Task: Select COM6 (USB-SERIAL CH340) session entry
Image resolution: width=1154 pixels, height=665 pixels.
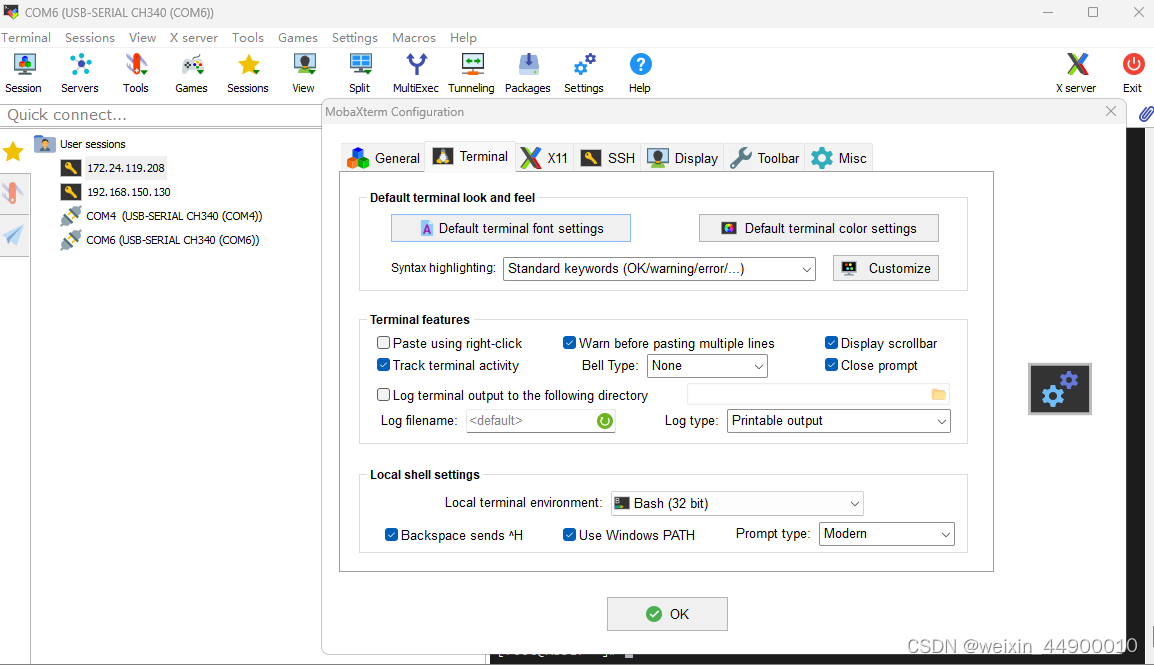Action: point(173,240)
